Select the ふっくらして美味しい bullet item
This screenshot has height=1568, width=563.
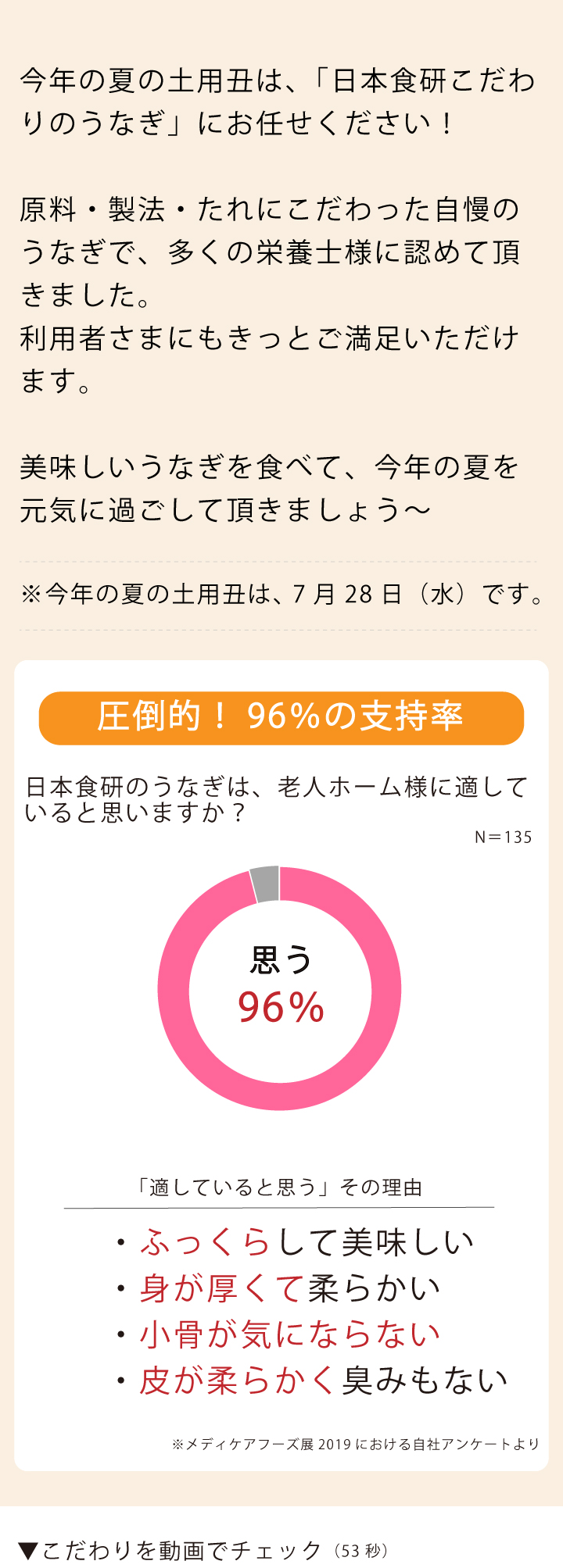pyautogui.click(x=307, y=1243)
